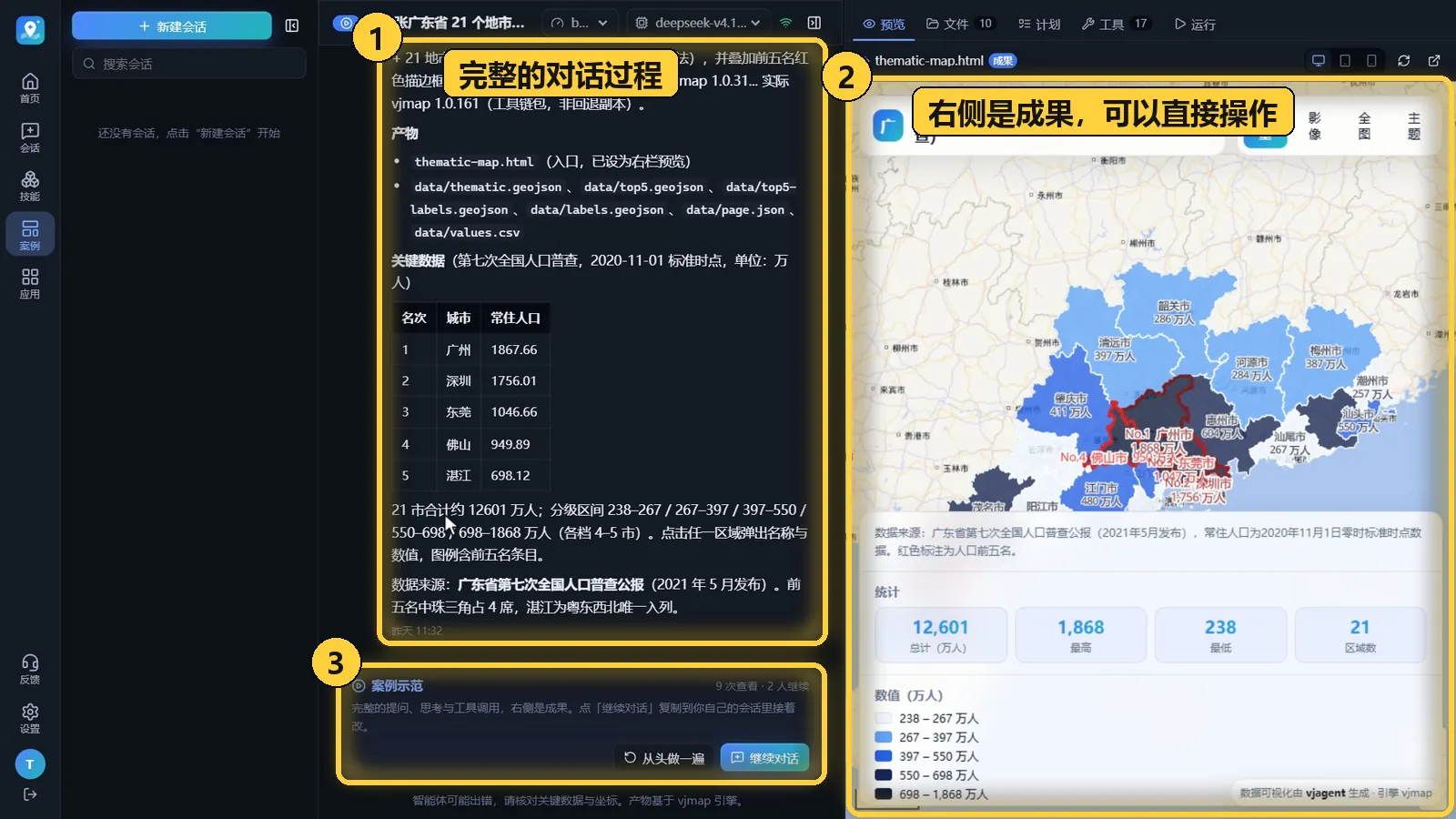
Task: Click the 397 – 550 万人 legend swatch
Action: click(x=883, y=755)
